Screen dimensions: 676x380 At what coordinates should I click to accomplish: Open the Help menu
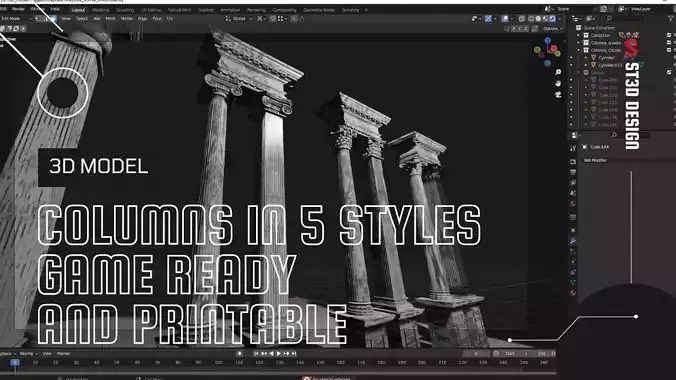pyautogui.click(x=55, y=9)
